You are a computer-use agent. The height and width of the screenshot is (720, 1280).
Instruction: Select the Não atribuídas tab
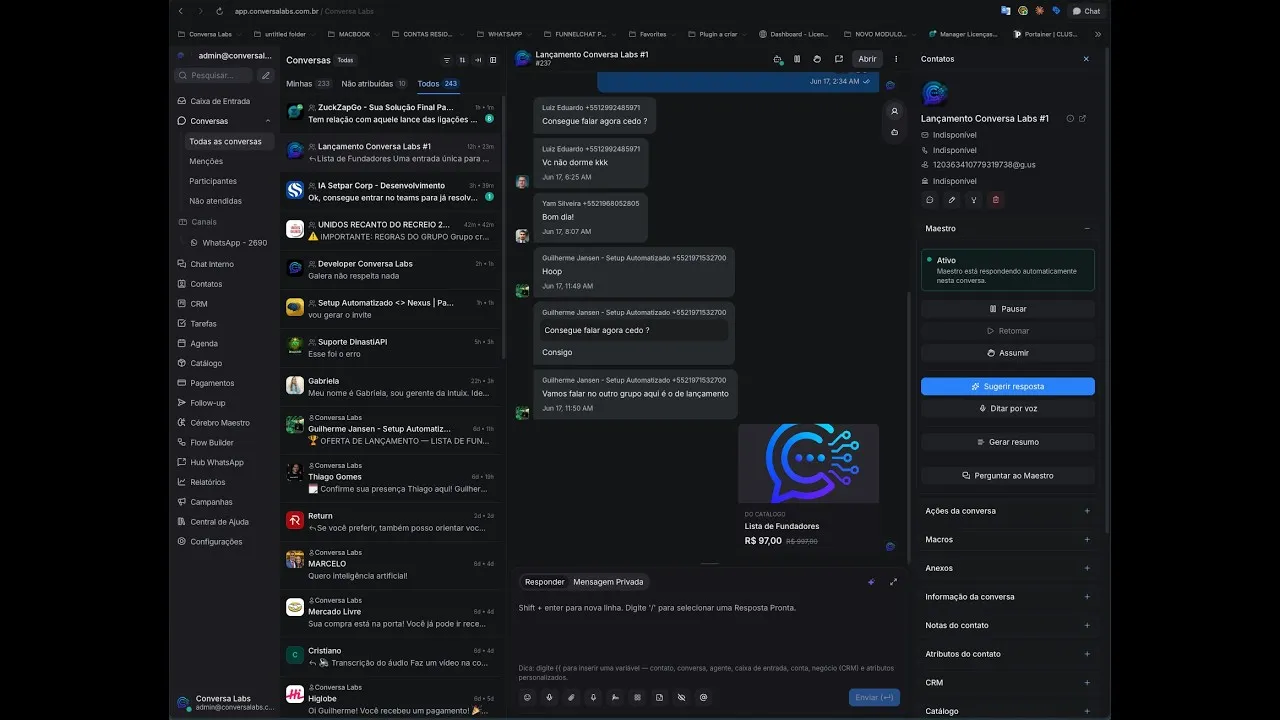tap(374, 84)
